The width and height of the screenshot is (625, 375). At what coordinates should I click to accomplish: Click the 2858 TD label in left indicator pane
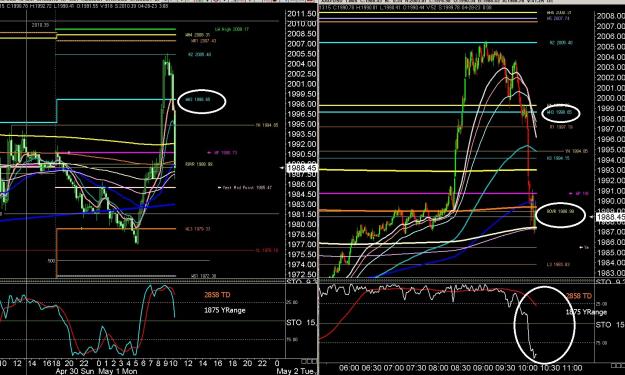pos(217,295)
